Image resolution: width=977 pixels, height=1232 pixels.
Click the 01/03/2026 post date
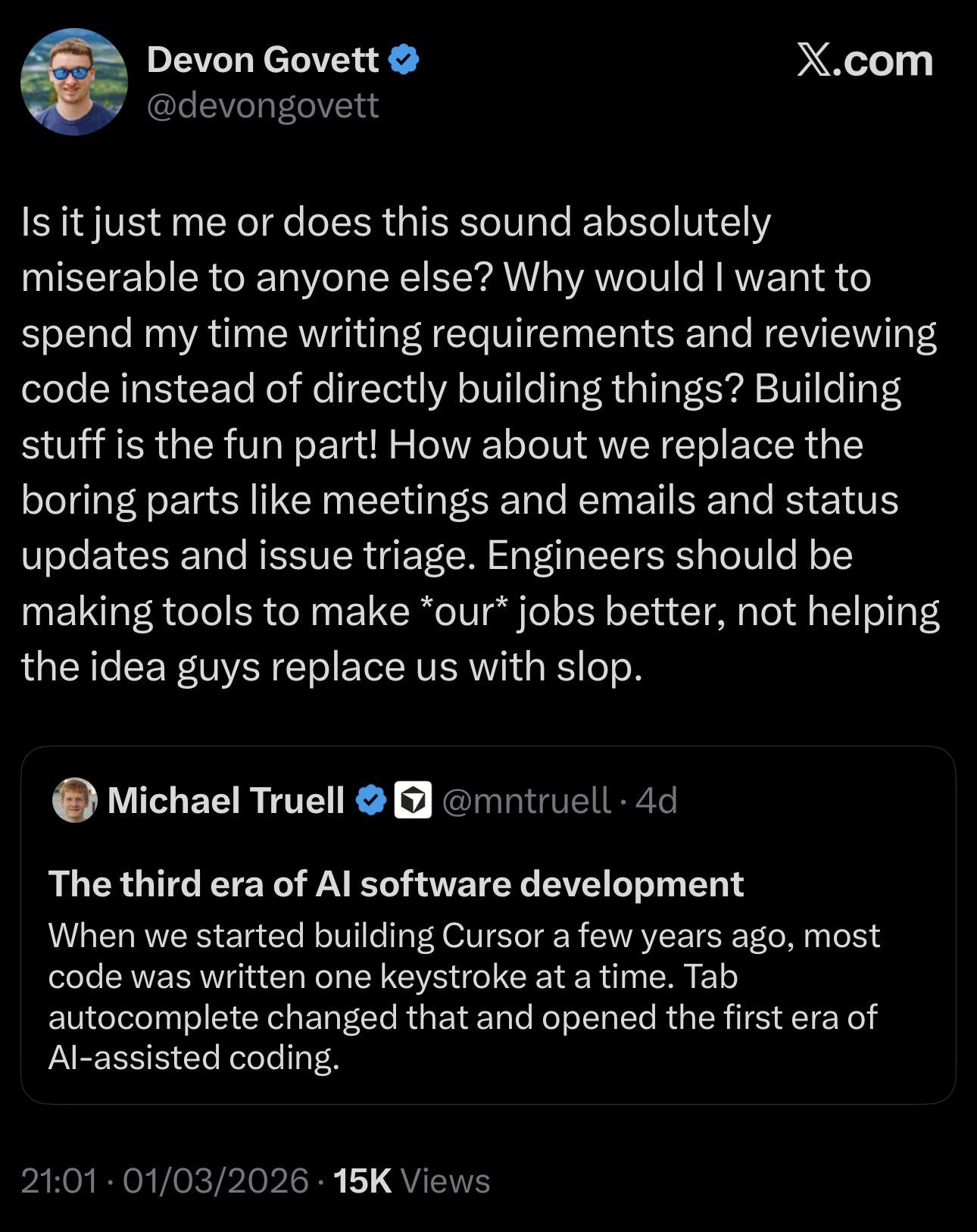click(x=215, y=1180)
